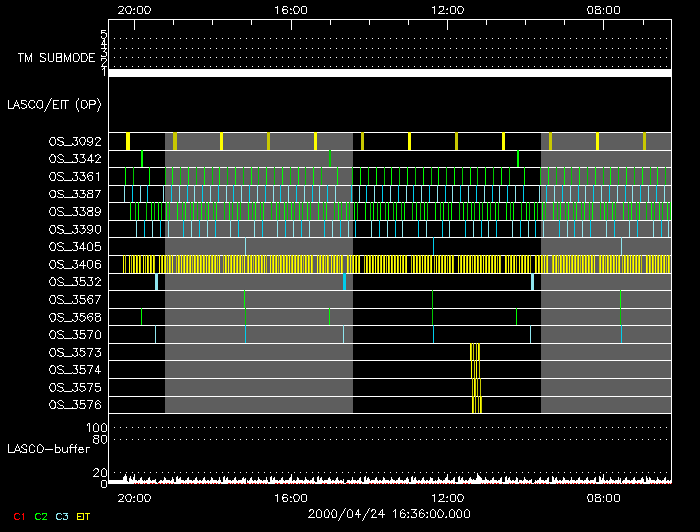Click the 16:00 label on bottom axis

pos(290,497)
